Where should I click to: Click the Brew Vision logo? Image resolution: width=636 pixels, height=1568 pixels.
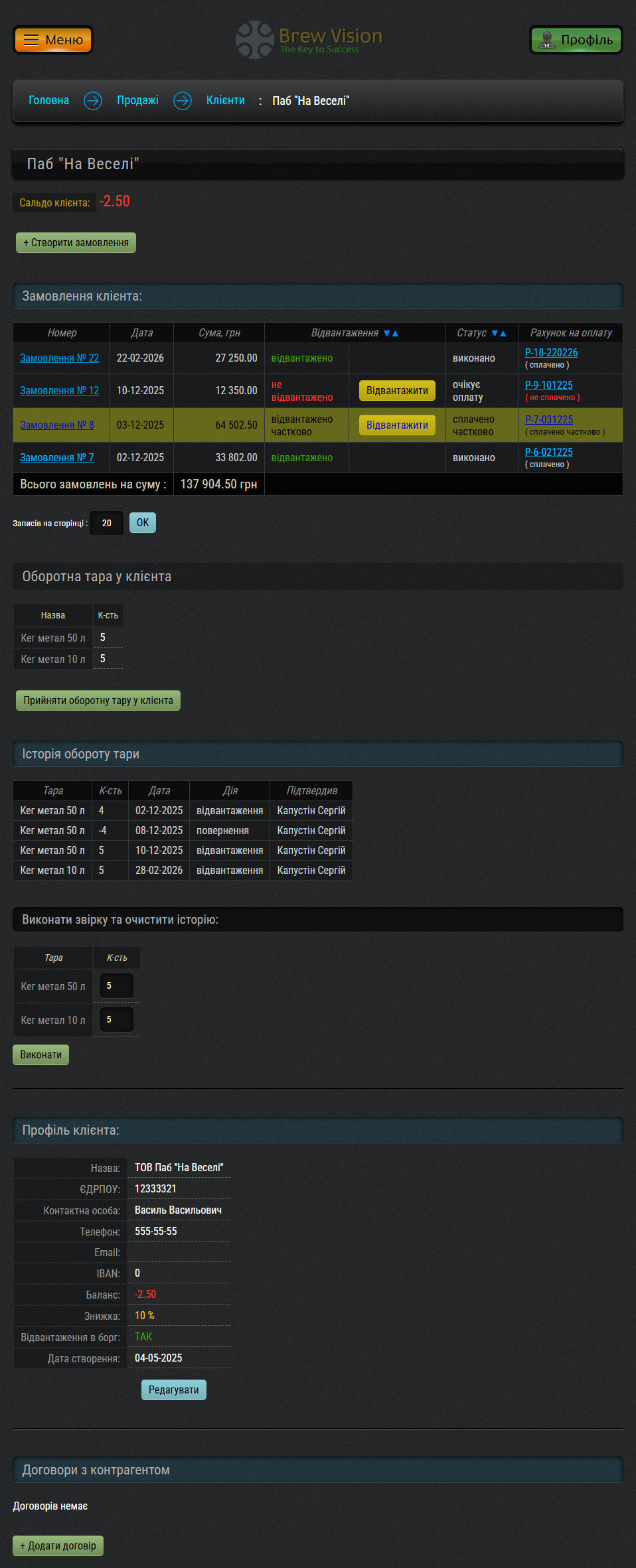[309, 40]
